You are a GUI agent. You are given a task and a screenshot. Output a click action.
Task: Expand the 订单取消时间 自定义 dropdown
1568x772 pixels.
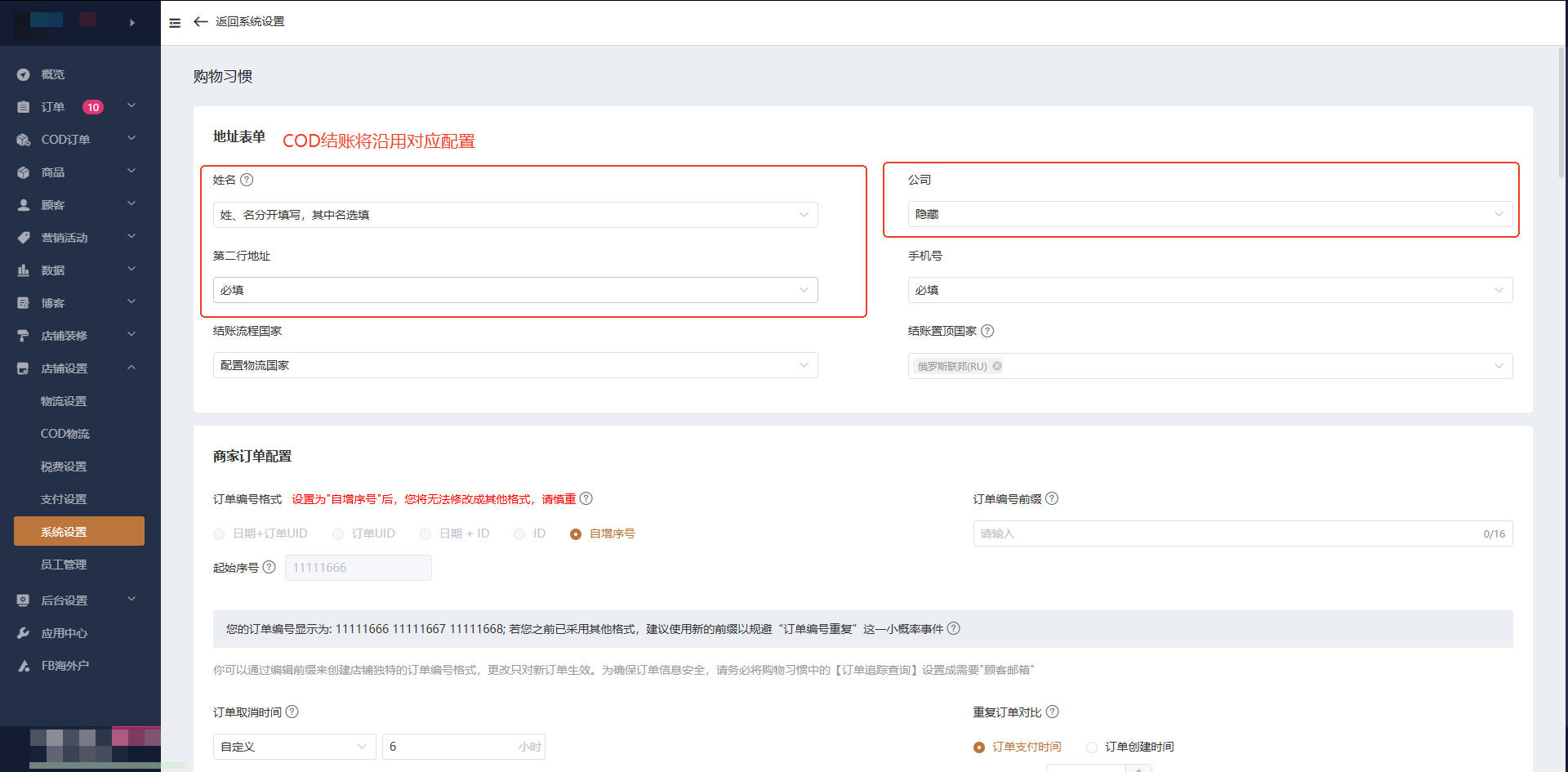(294, 746)
